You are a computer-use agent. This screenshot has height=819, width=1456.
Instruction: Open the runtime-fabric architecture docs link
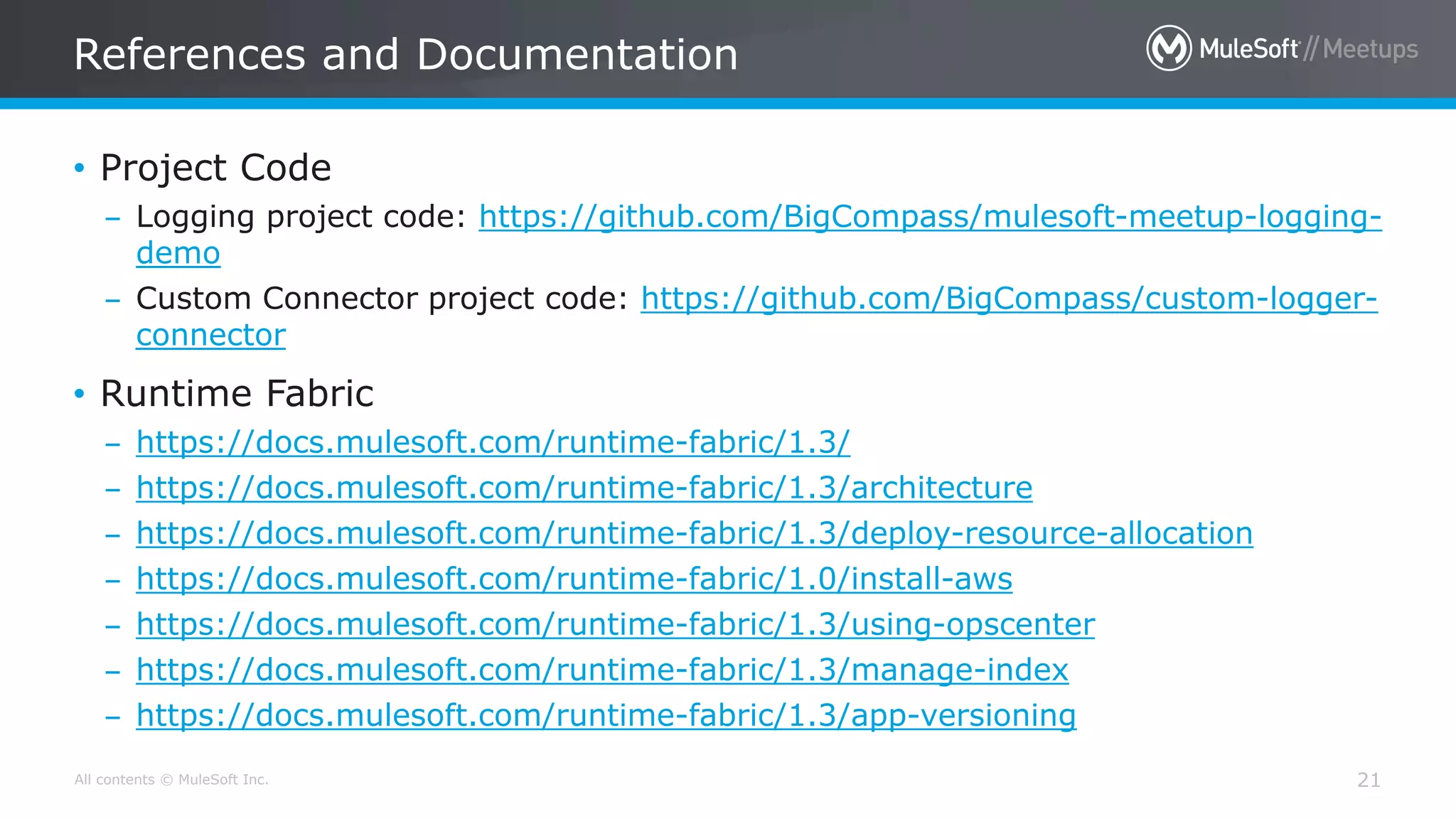tap(584, 488)
